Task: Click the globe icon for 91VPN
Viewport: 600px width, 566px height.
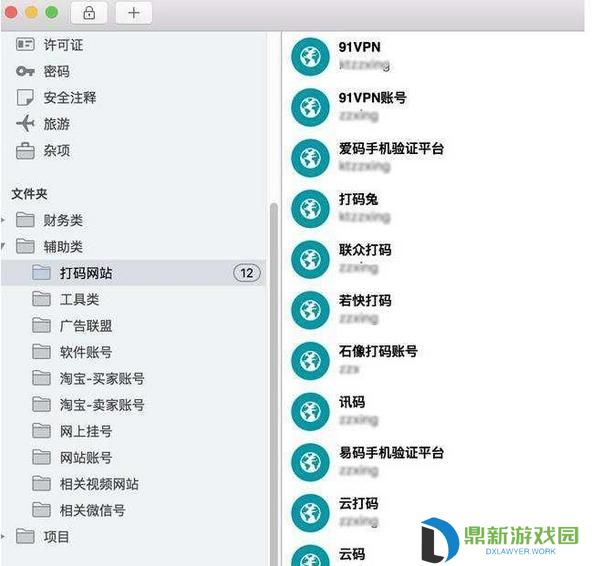Action: 310,57
